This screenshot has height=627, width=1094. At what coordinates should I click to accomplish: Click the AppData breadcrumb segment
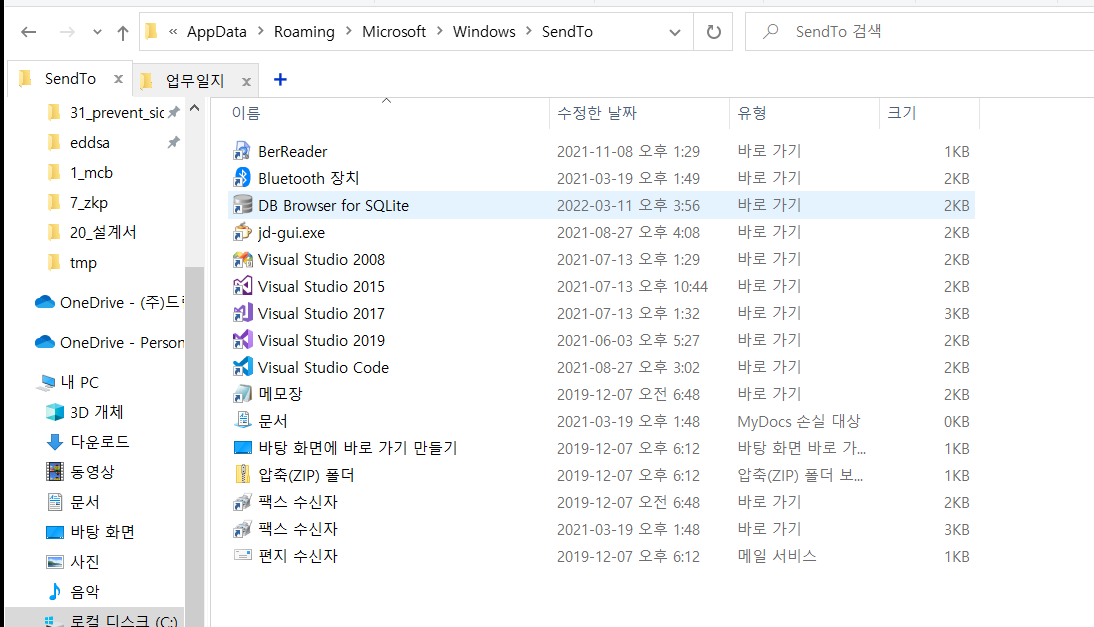(216, 32)
